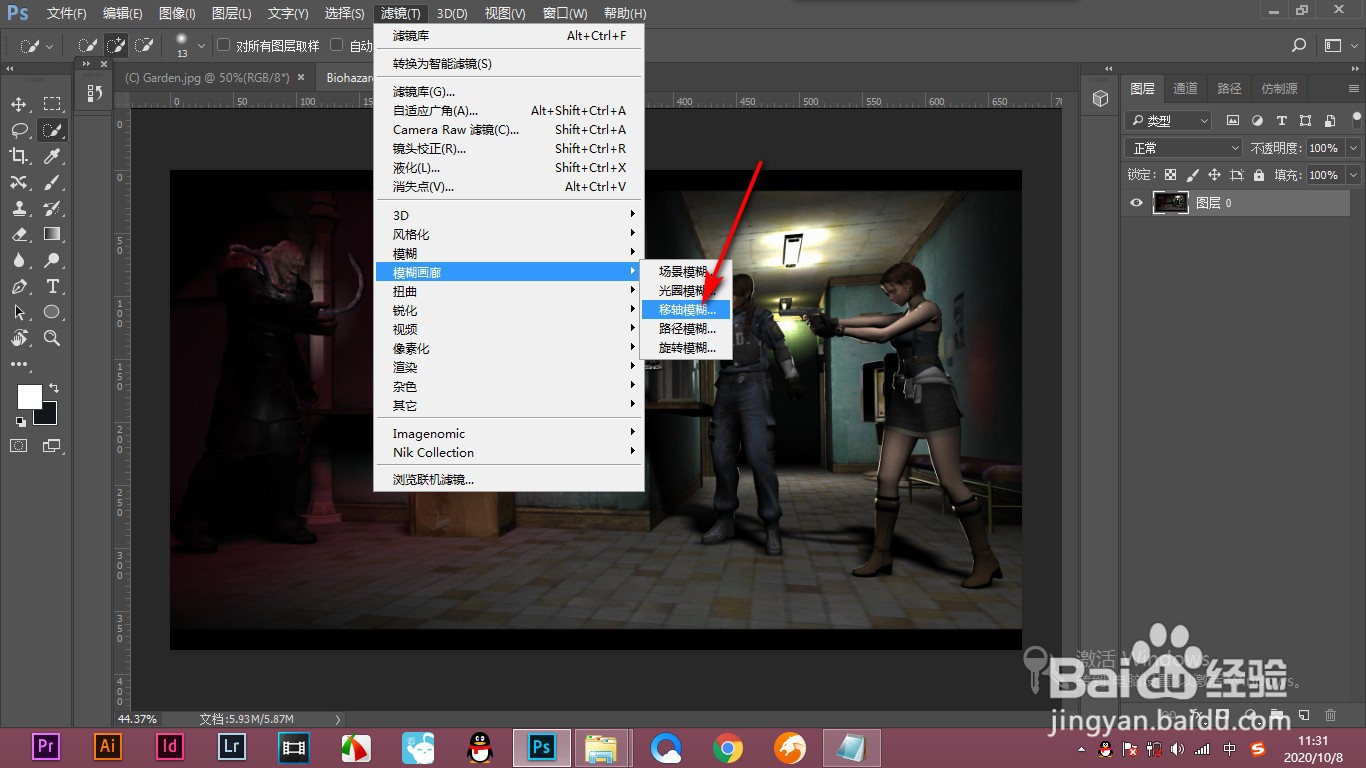The width and height of the screenshot is (1366, 768).
Task: Select the Ellipse shape tool
Action: (x=52, y=312)
